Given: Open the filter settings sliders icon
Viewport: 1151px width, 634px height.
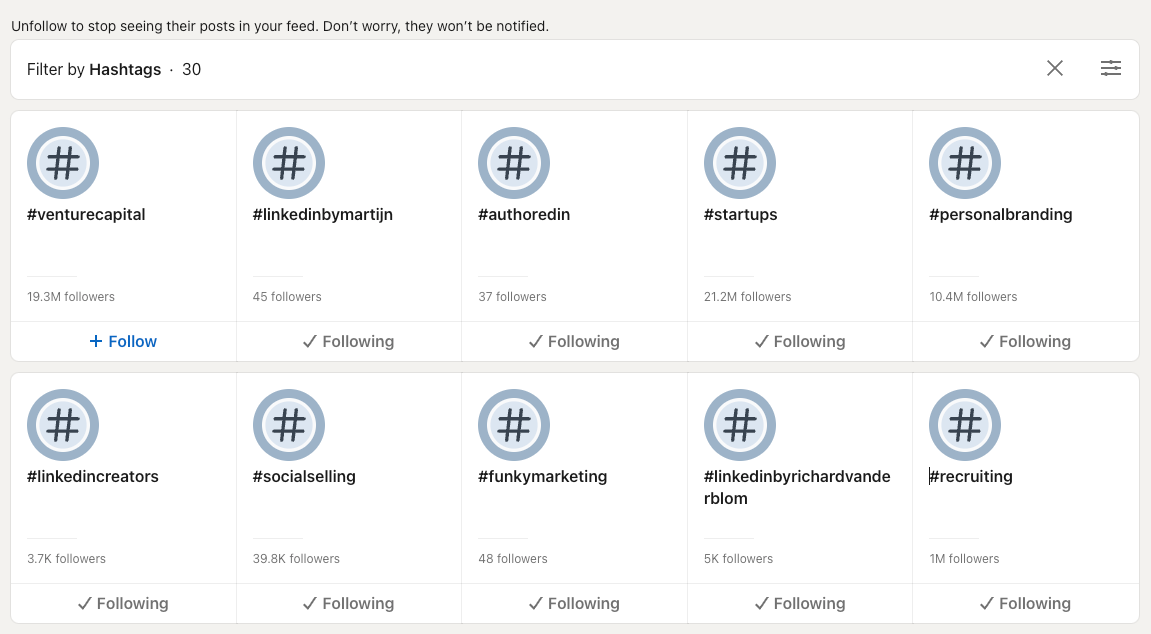Looking at the screenshot, I should [1111, 68].
